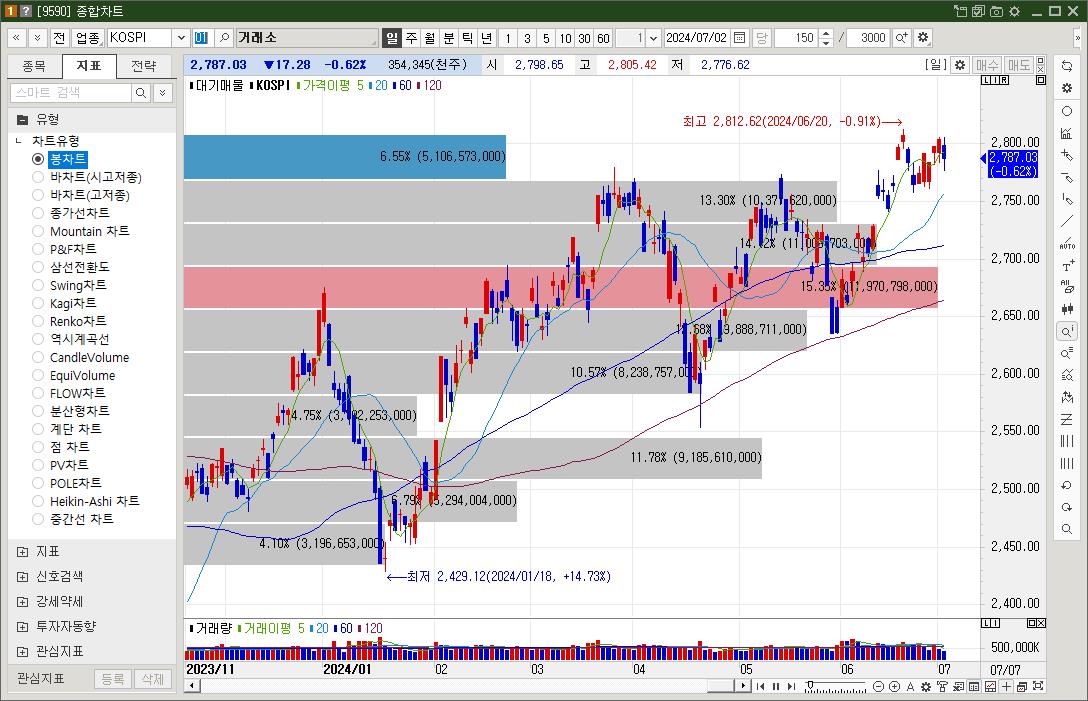
Task: Click the 매수 buy button
Action: 987,65
